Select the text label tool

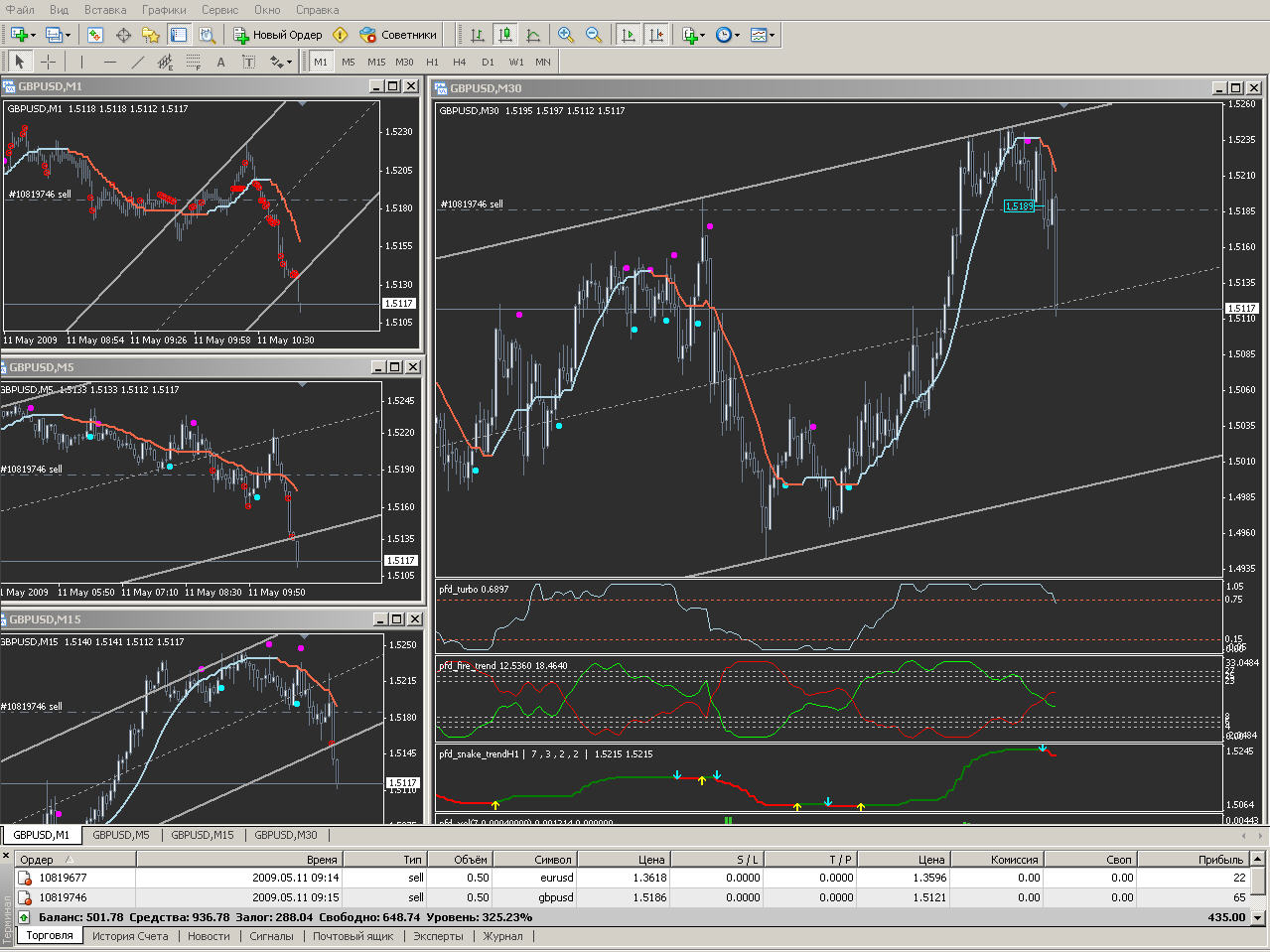[x=248, y=62]
